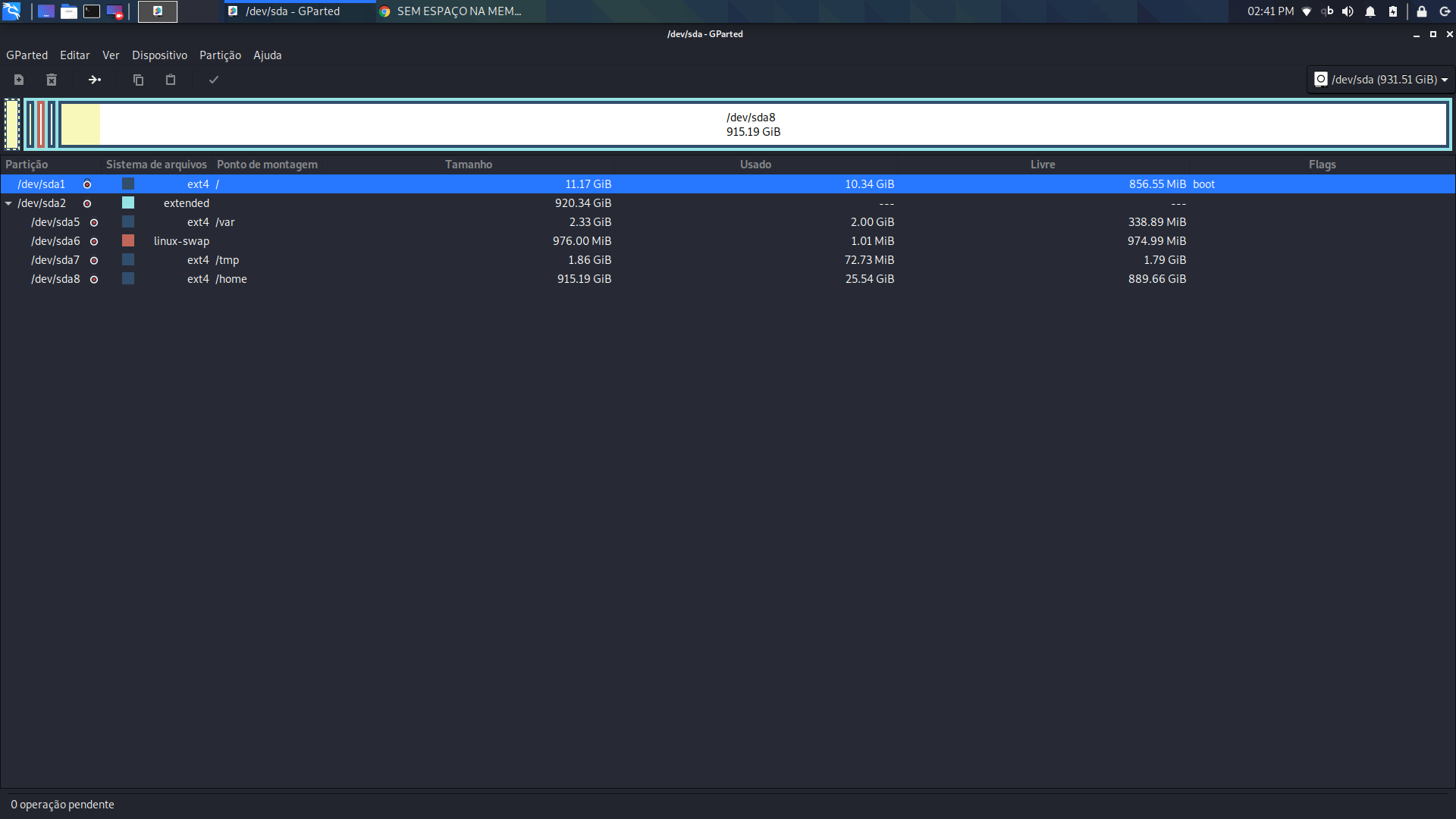This screenshot has height=819, width=1456.
Task: Open the GParted menu
Action: coord(27,55)
